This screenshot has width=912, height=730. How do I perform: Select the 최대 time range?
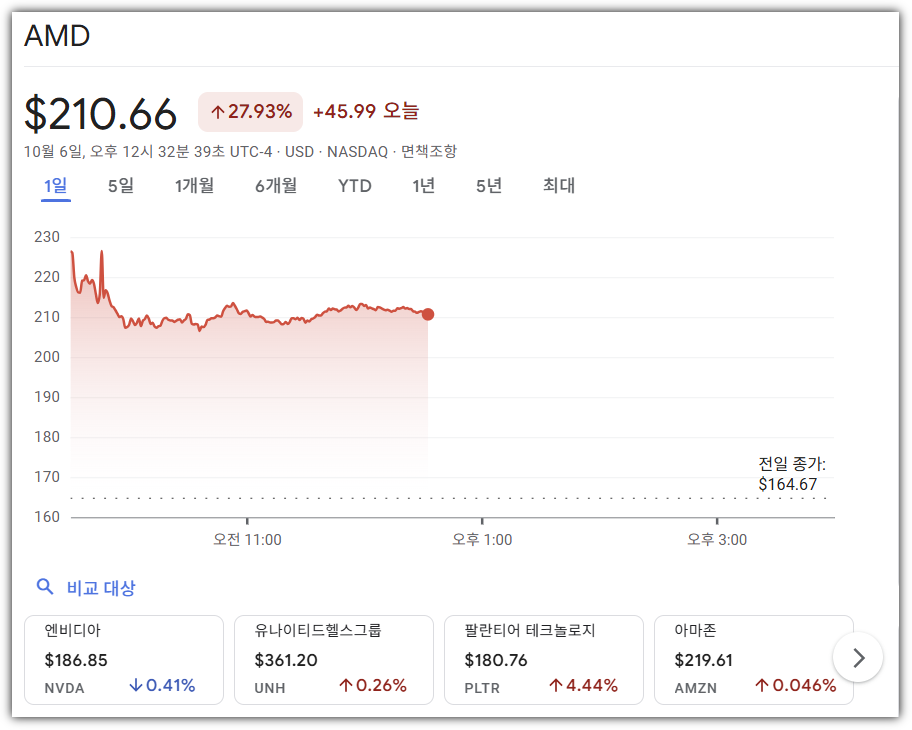point(557,186)
